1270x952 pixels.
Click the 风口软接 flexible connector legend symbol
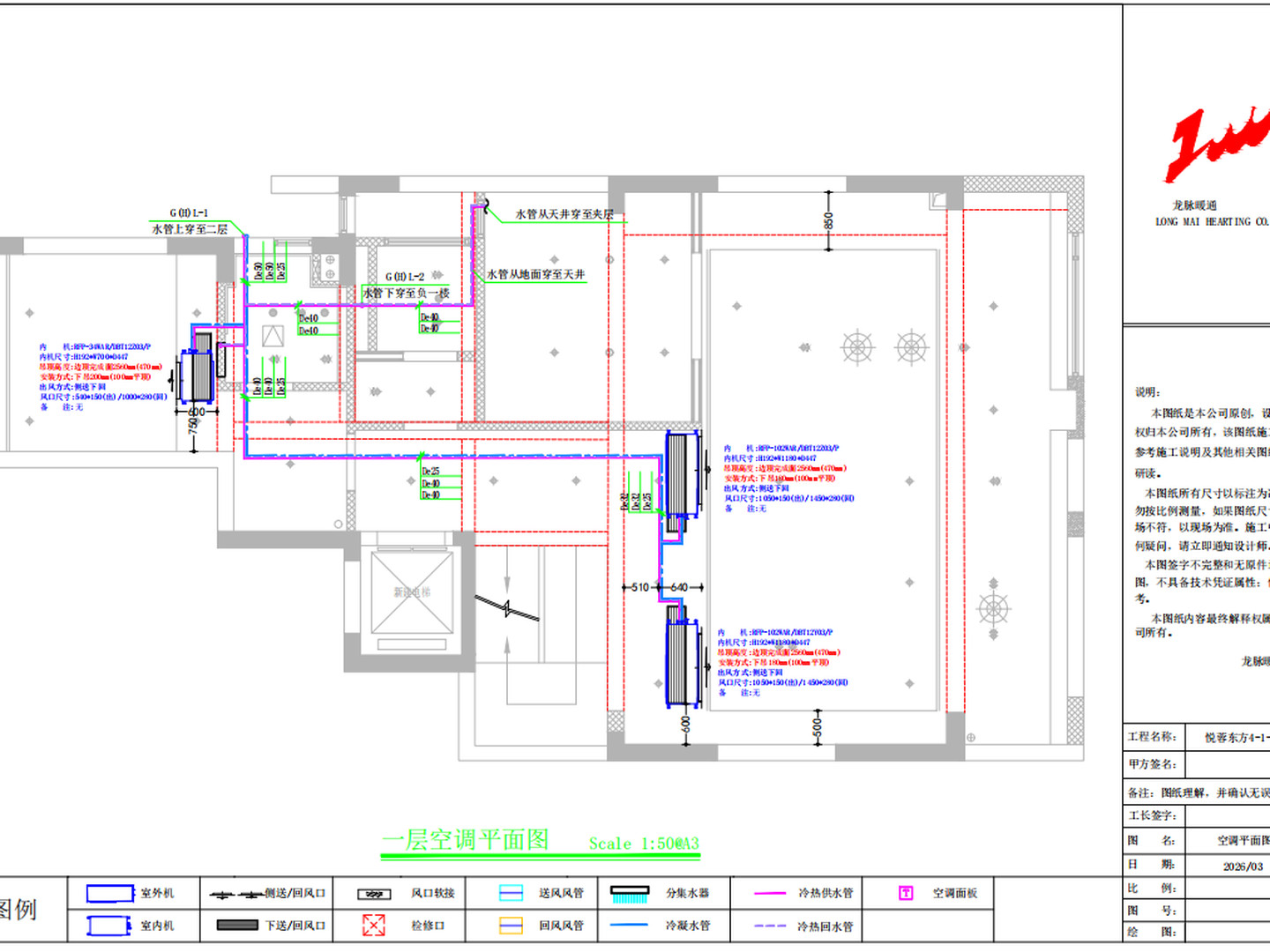click(x=374, y=894)
